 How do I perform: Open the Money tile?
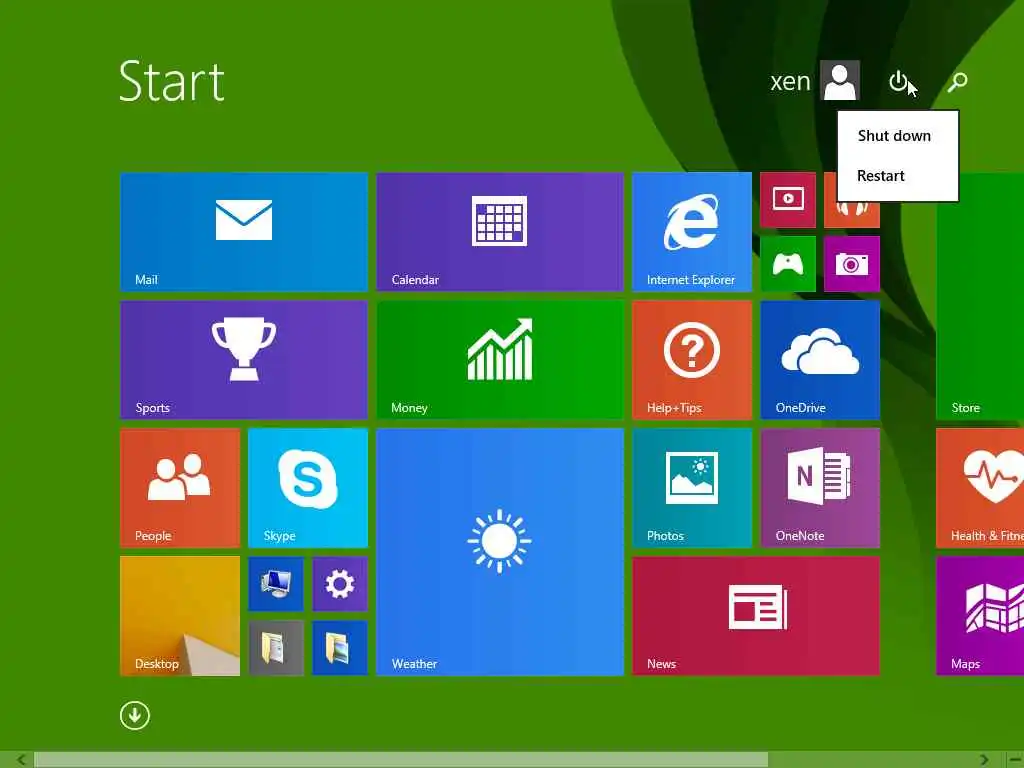pos(500,360)
